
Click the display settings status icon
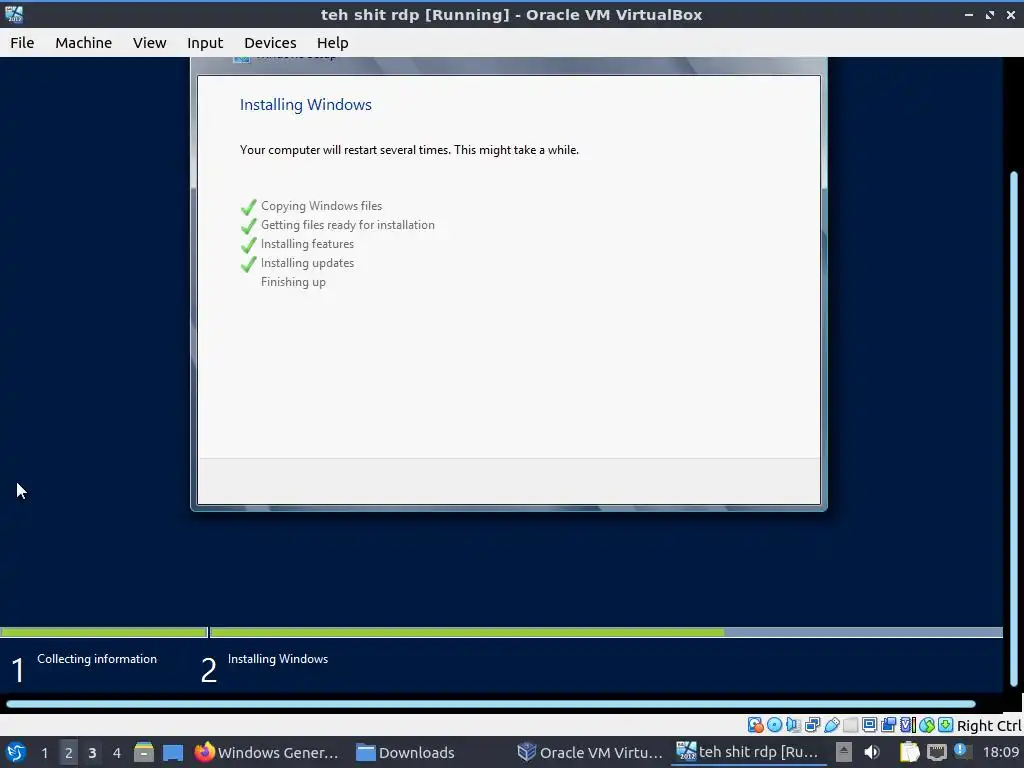tap(869, 725)
